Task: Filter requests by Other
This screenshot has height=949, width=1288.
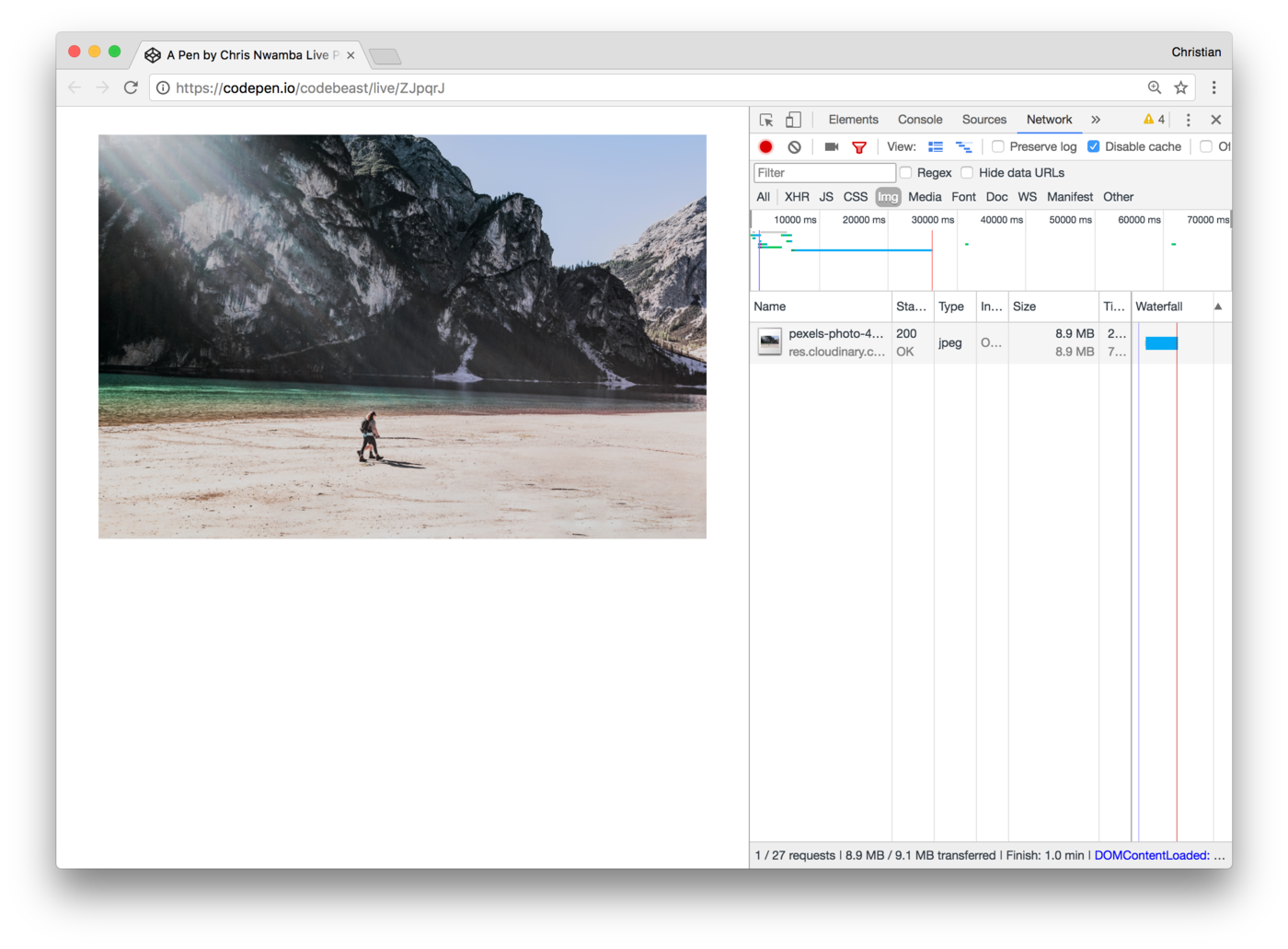Action: (x=1118, y=197)
